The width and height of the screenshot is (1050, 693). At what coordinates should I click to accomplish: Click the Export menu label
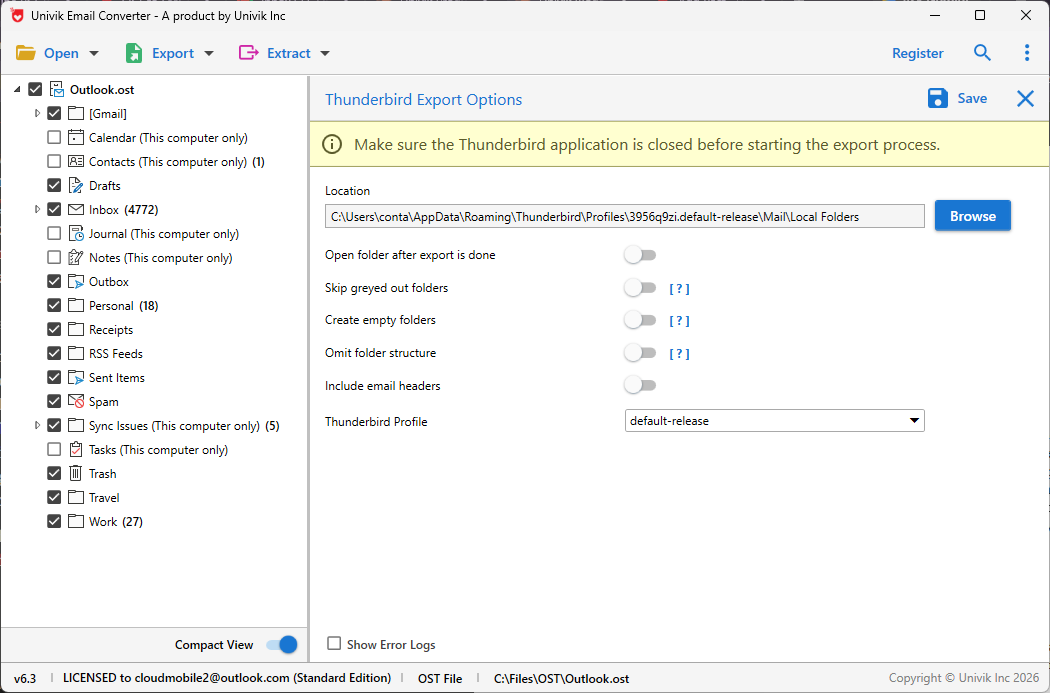coord(173,54)
